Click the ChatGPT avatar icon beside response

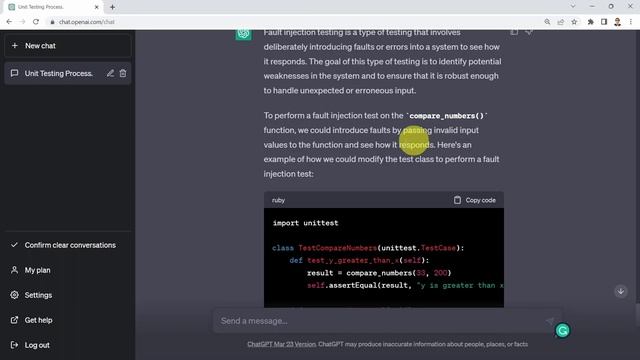coord(243,34)
